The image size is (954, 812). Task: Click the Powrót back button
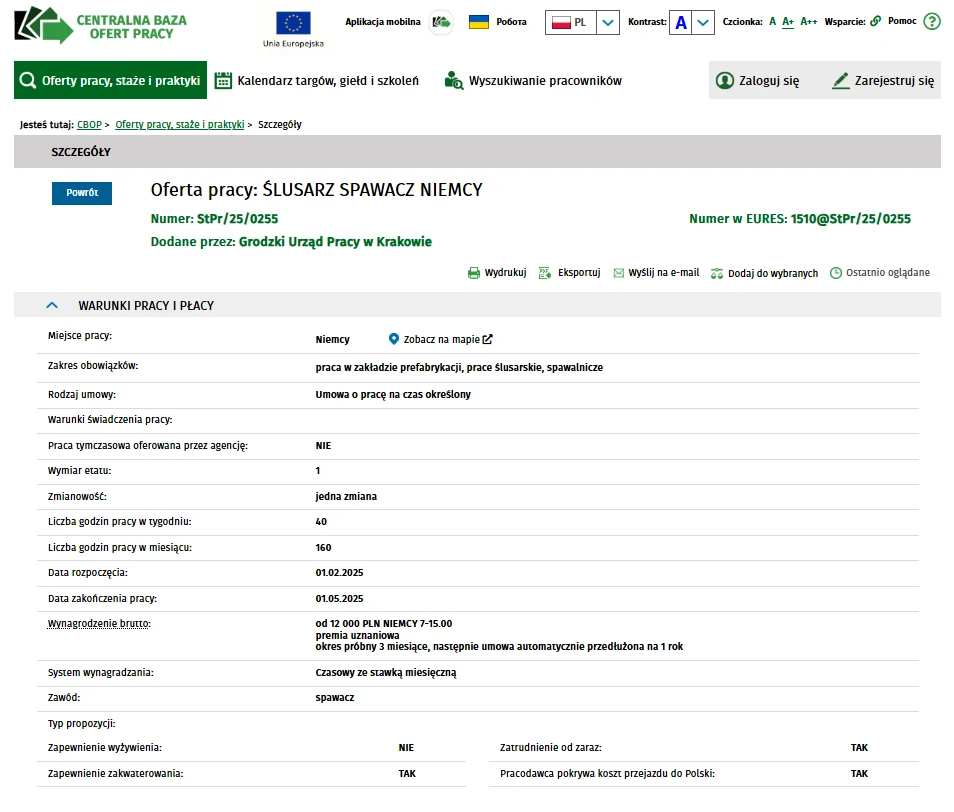(82, 193)
